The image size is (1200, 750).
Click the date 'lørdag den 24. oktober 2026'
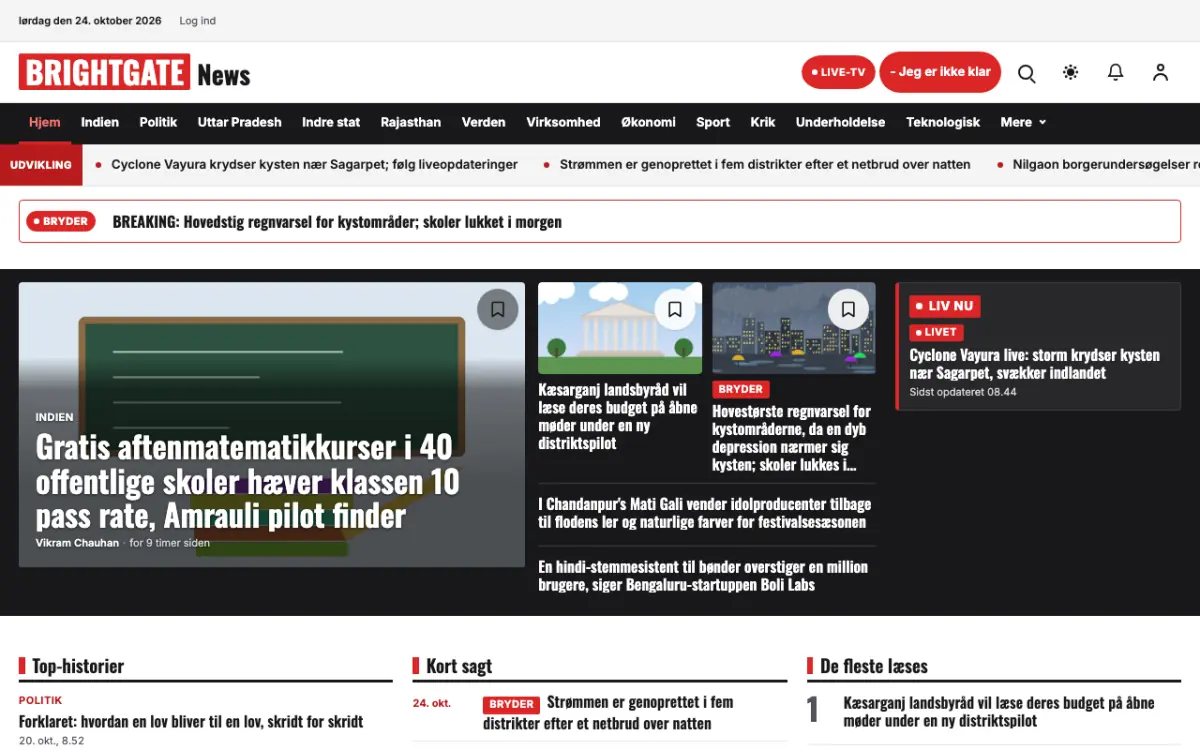(x=89, y=21)
